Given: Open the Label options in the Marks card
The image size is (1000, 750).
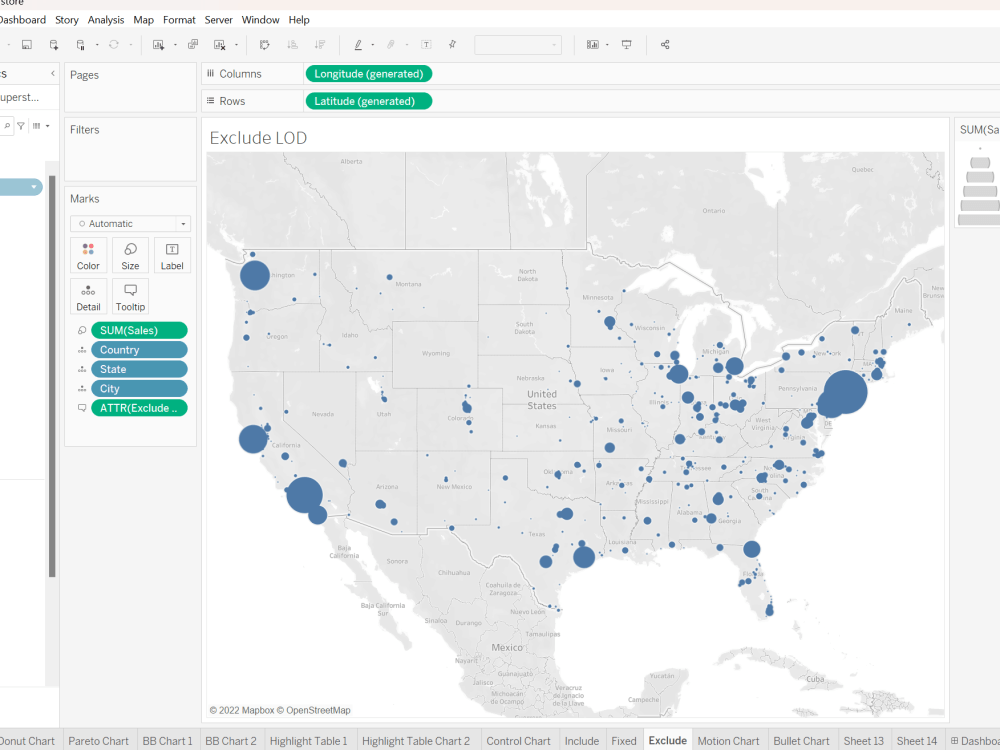Looking at the screenshot, I should point(171,255).
